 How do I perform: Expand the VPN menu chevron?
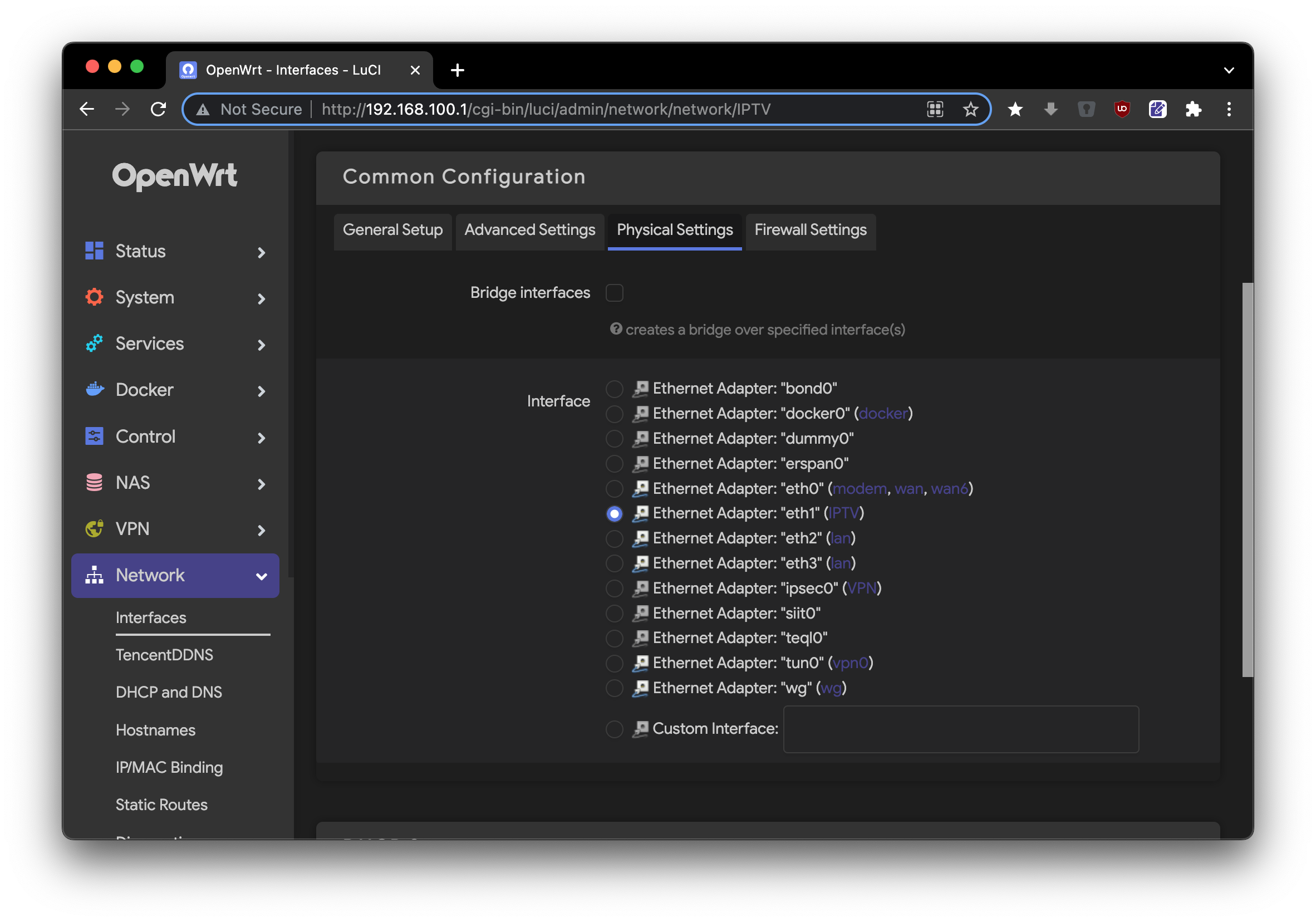click(262, 531)
